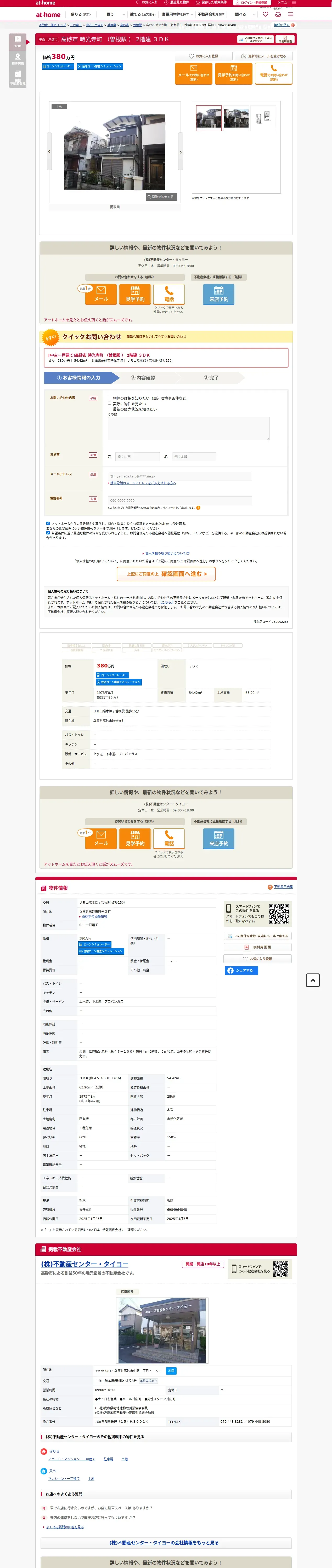Click 店舗紹介 company photo
This screenshot has width=332, height=1568.
pos(162,1331)
